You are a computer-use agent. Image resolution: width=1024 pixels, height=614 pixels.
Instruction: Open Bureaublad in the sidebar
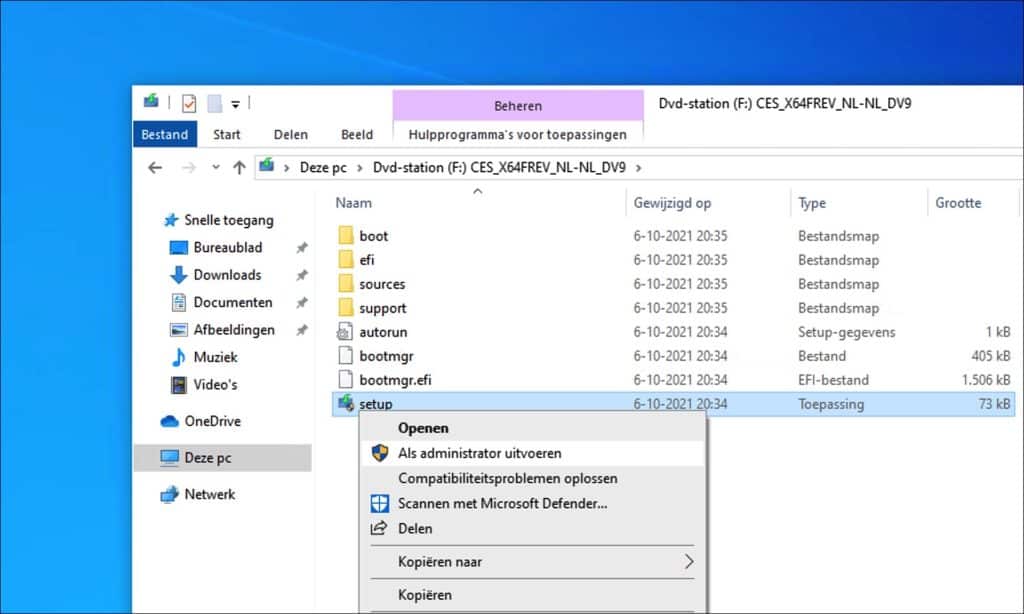pyautogui.click(x=227, y=248)
